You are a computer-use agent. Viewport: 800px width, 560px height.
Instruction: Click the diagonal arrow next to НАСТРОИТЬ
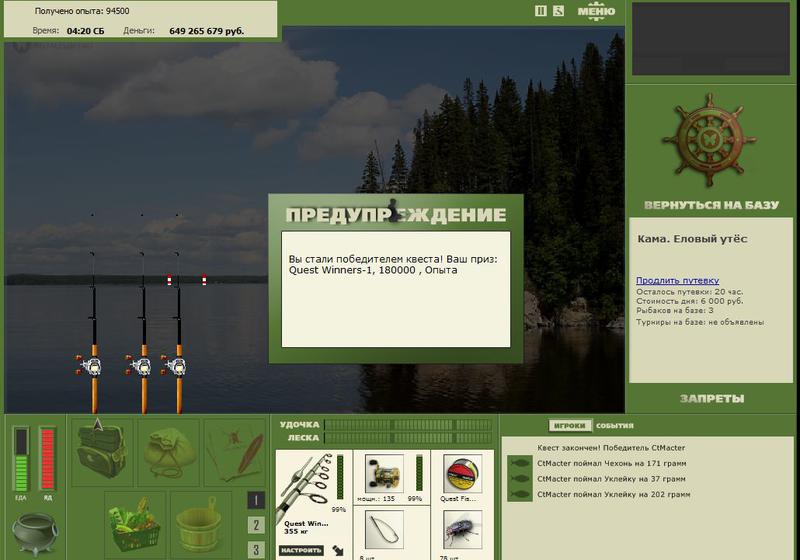(338, 550)
